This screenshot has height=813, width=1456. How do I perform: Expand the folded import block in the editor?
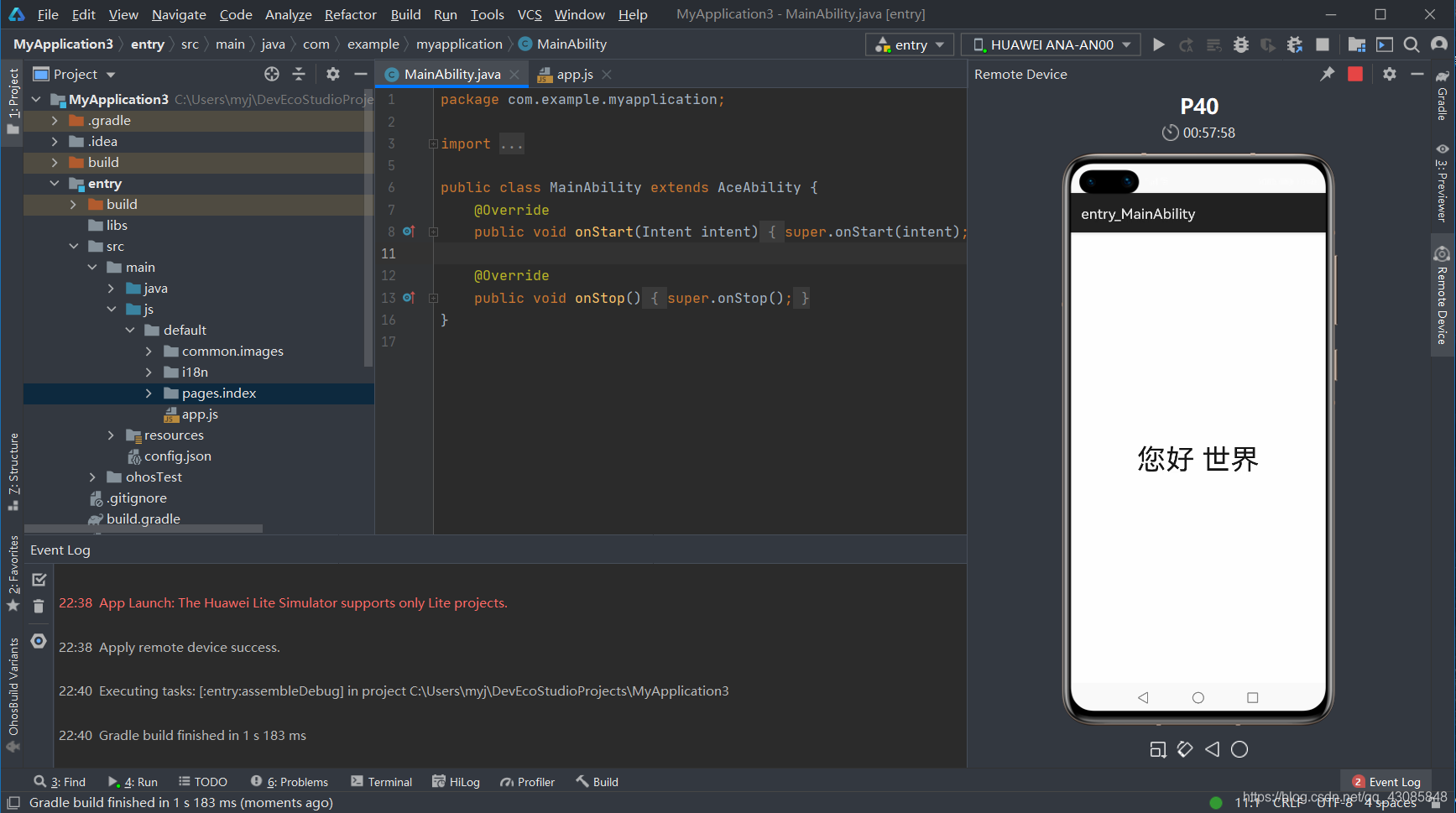pyautogui.click(x=433, y=143)
